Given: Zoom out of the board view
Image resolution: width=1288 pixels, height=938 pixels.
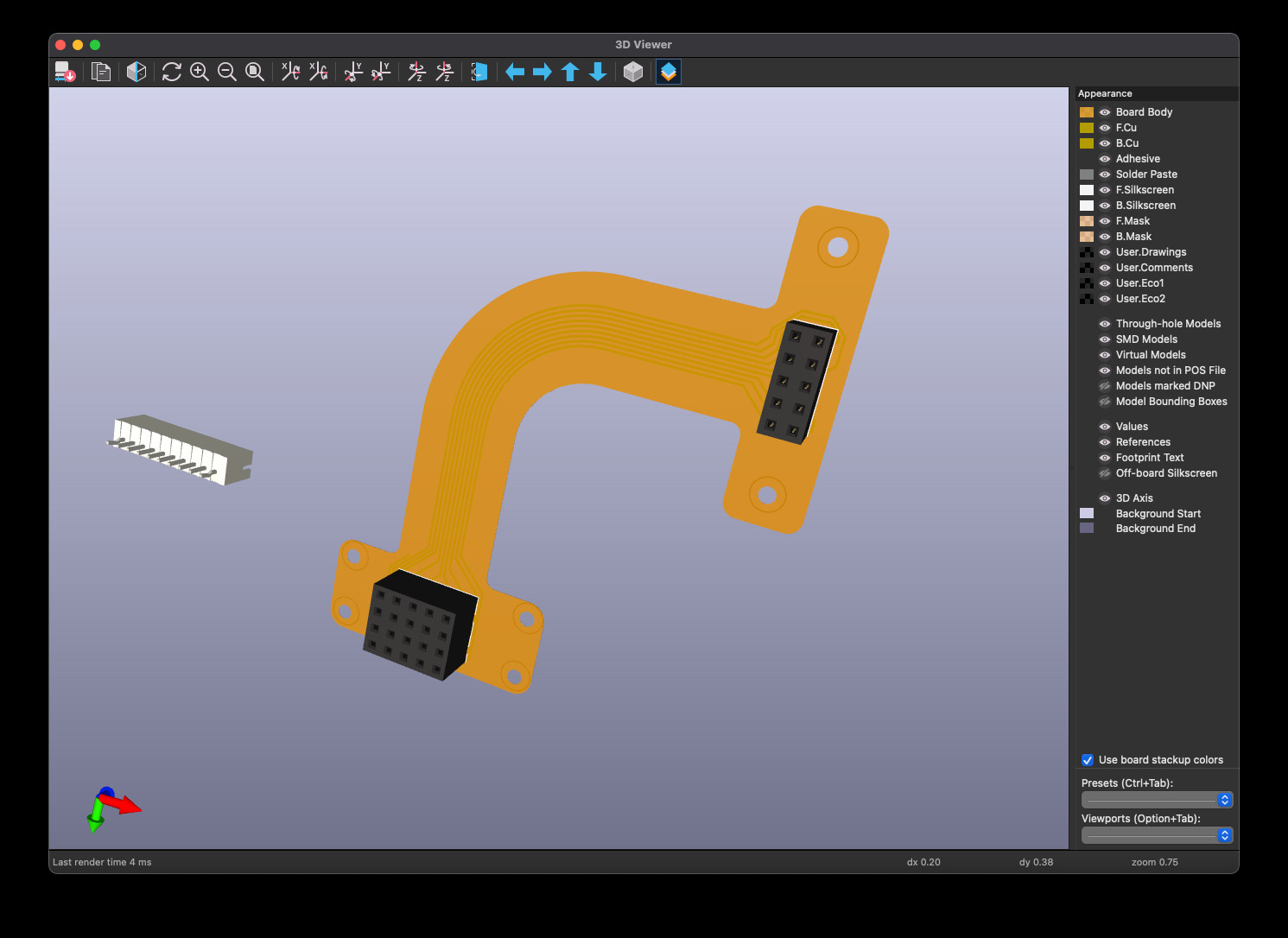Looking at the screenshot, I should point(227,72).
